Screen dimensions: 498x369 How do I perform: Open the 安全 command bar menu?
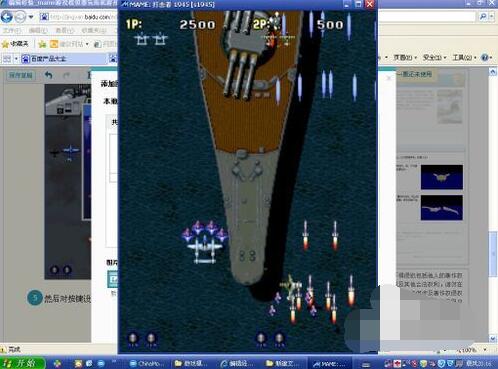point(435,58)
